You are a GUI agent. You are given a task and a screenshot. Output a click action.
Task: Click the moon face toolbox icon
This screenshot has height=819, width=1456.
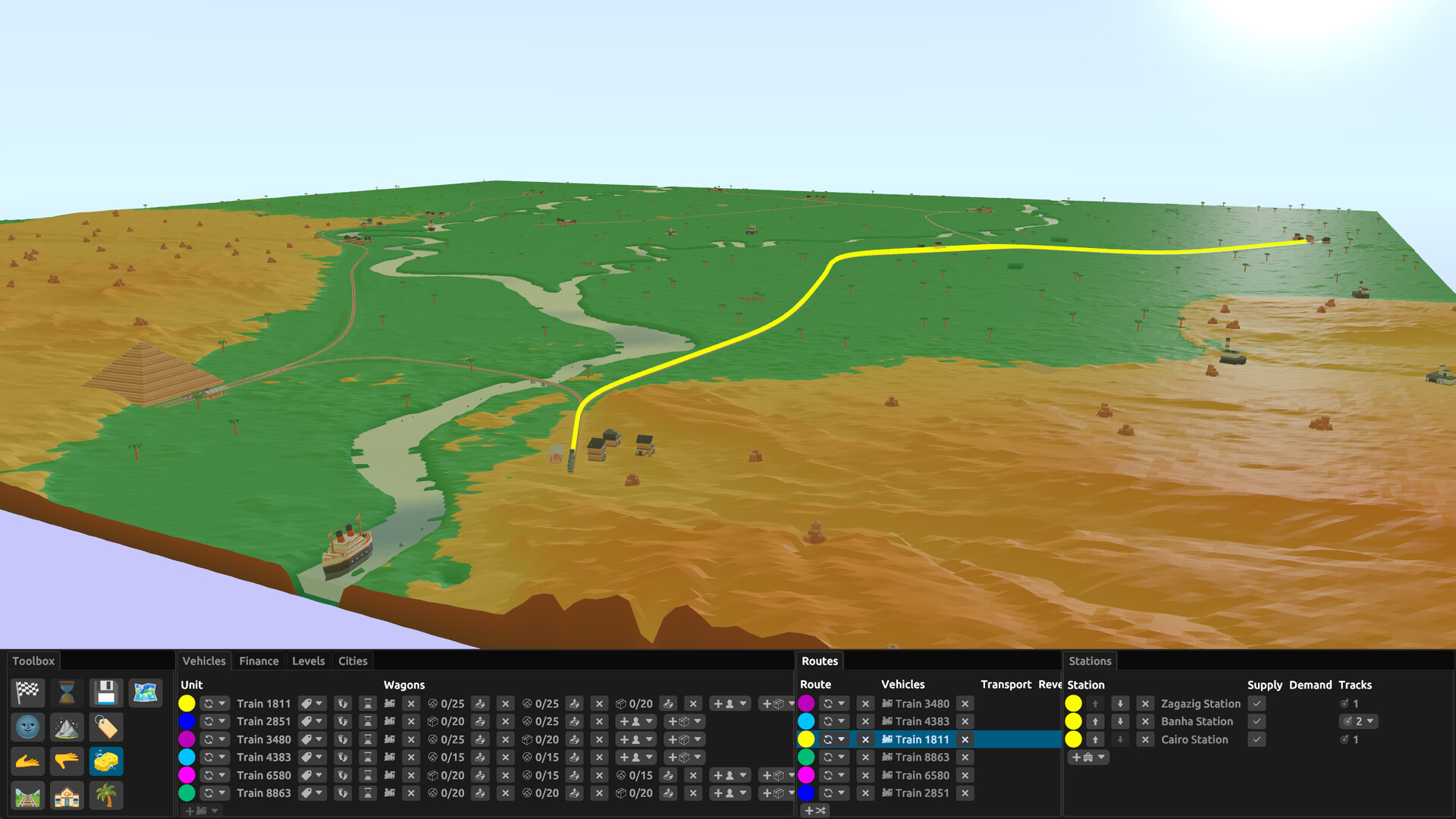[x=27, y=727]
